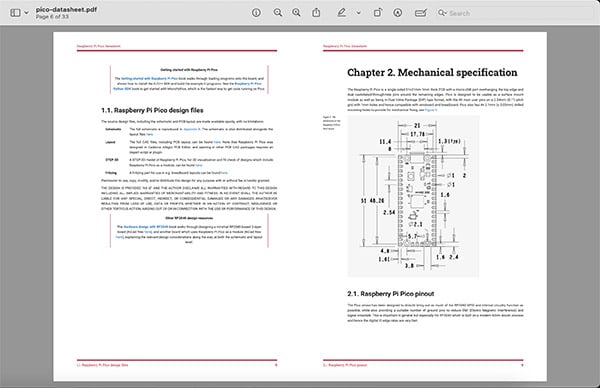
Task: Open search options via magnifier icon
Action: [x=442, y=13]
